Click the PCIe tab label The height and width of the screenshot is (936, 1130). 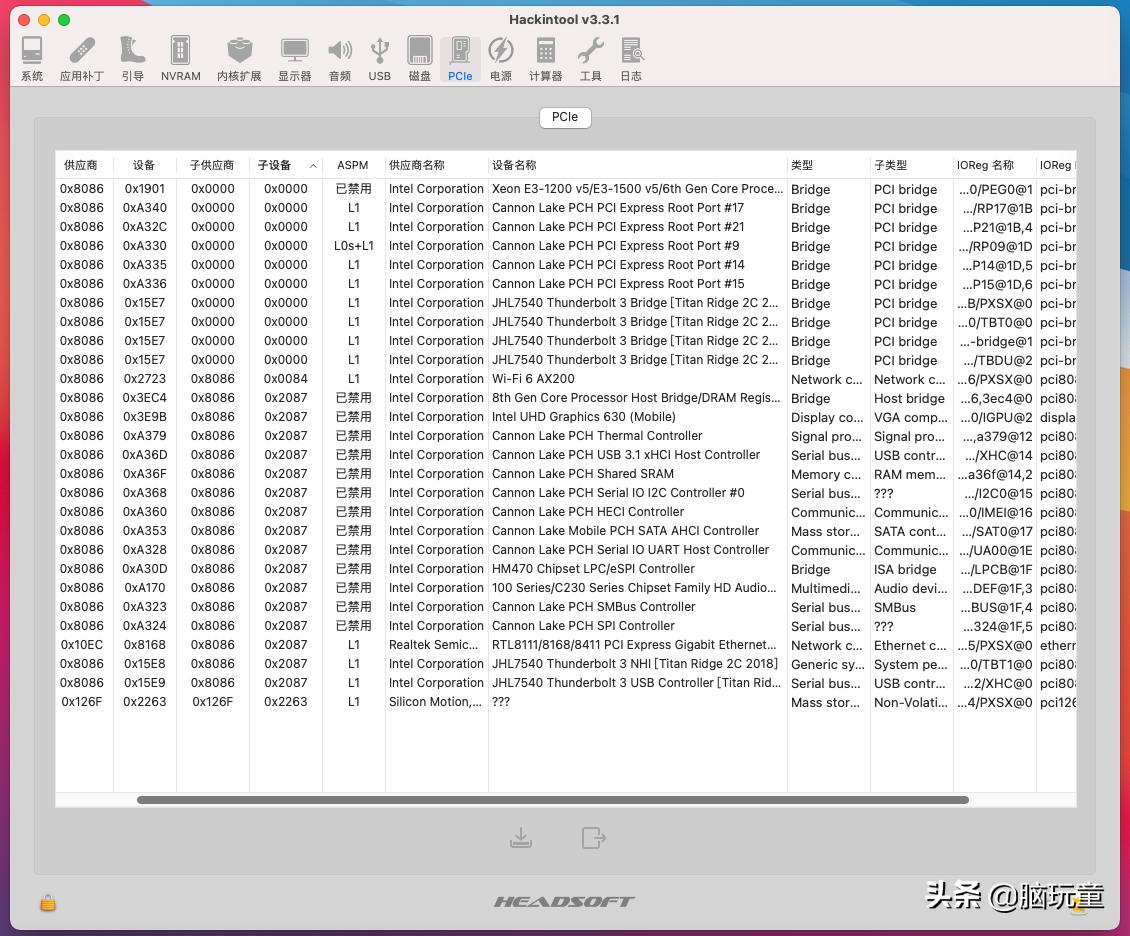[x=565, y=117]
